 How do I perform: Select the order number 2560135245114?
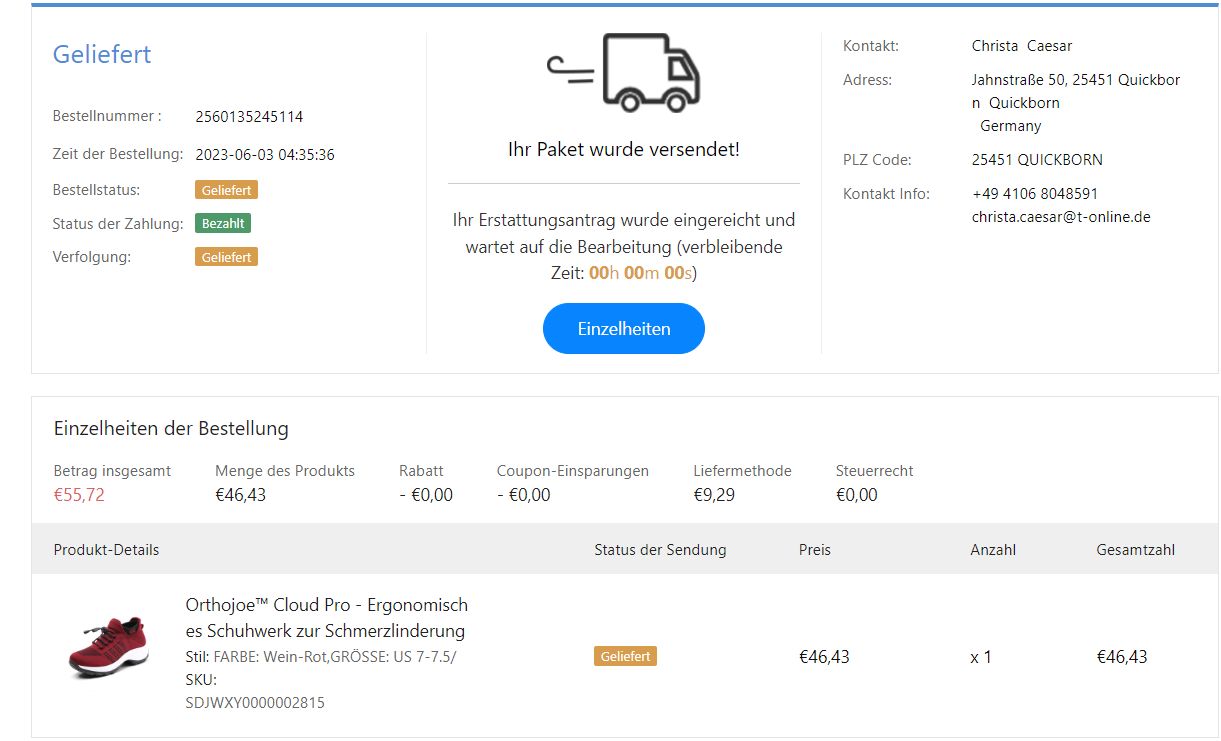tap(249, 117)
